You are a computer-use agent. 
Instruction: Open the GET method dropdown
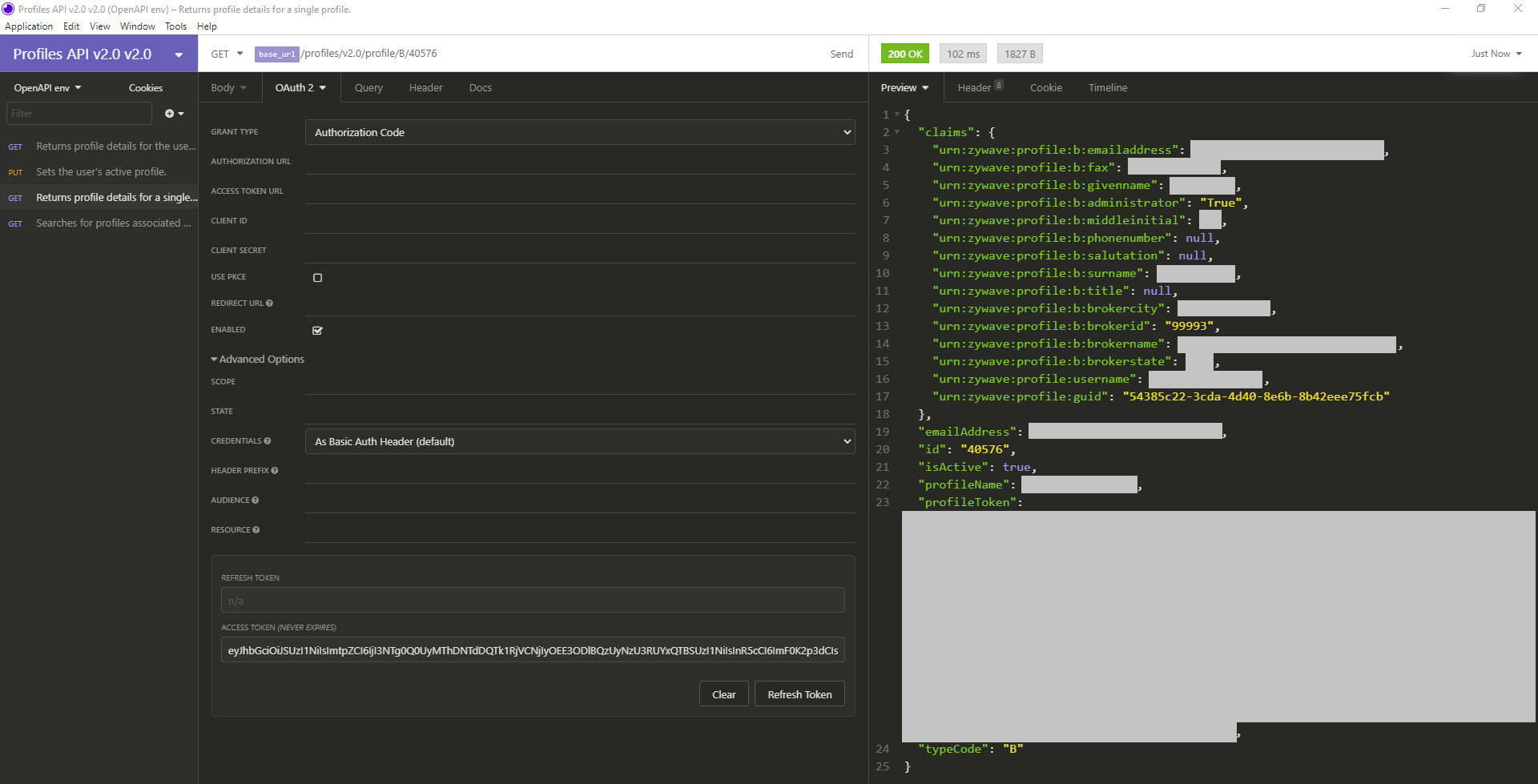(227, 54)
